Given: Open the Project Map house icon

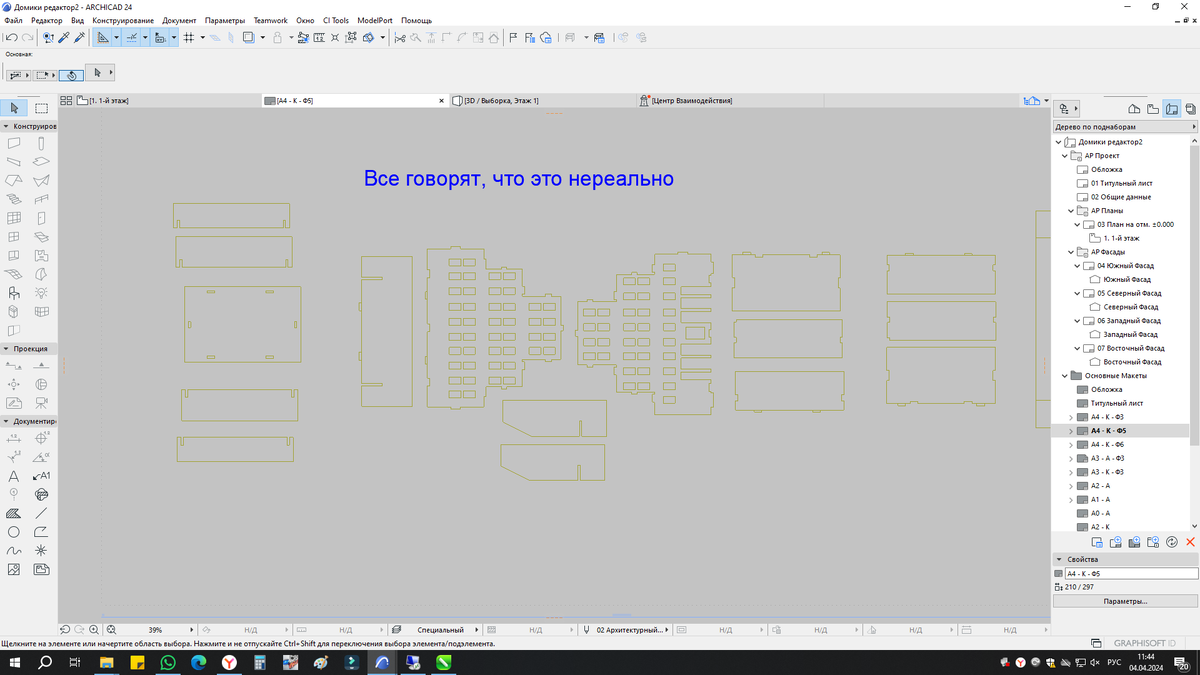Looking at the screenshot, I should pos(1134,108).
